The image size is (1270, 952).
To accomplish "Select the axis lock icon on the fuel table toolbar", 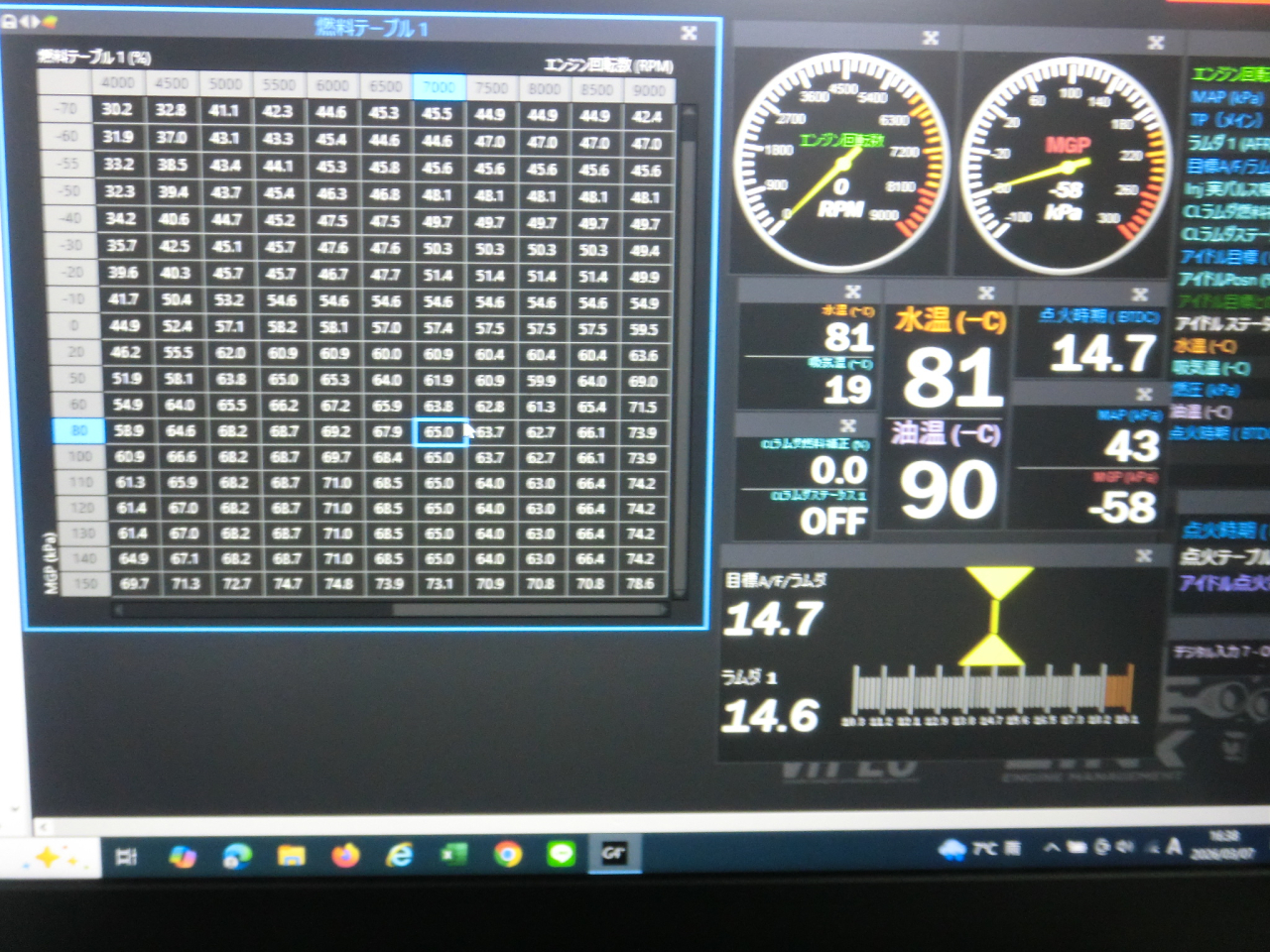I will (x=9, y=20).
